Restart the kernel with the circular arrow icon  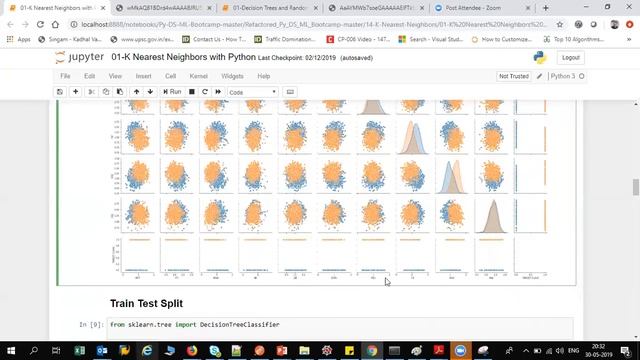point(205,92)
